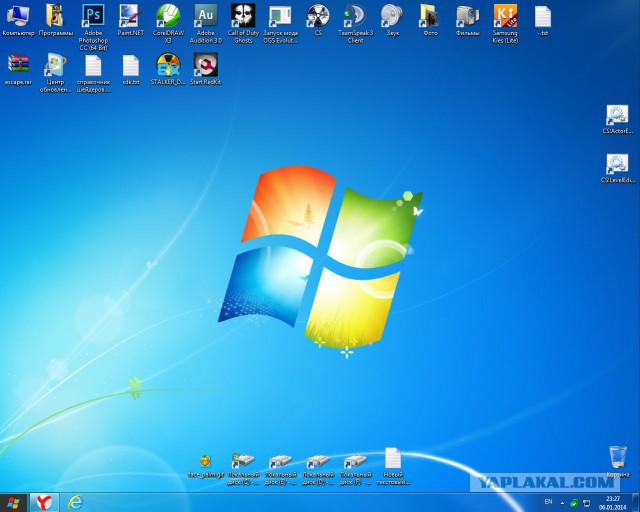640x512 pixels.
Task: Select the OGS Evolution mod launcher icon
Action: pyautogui.click(x=280, y=24)
